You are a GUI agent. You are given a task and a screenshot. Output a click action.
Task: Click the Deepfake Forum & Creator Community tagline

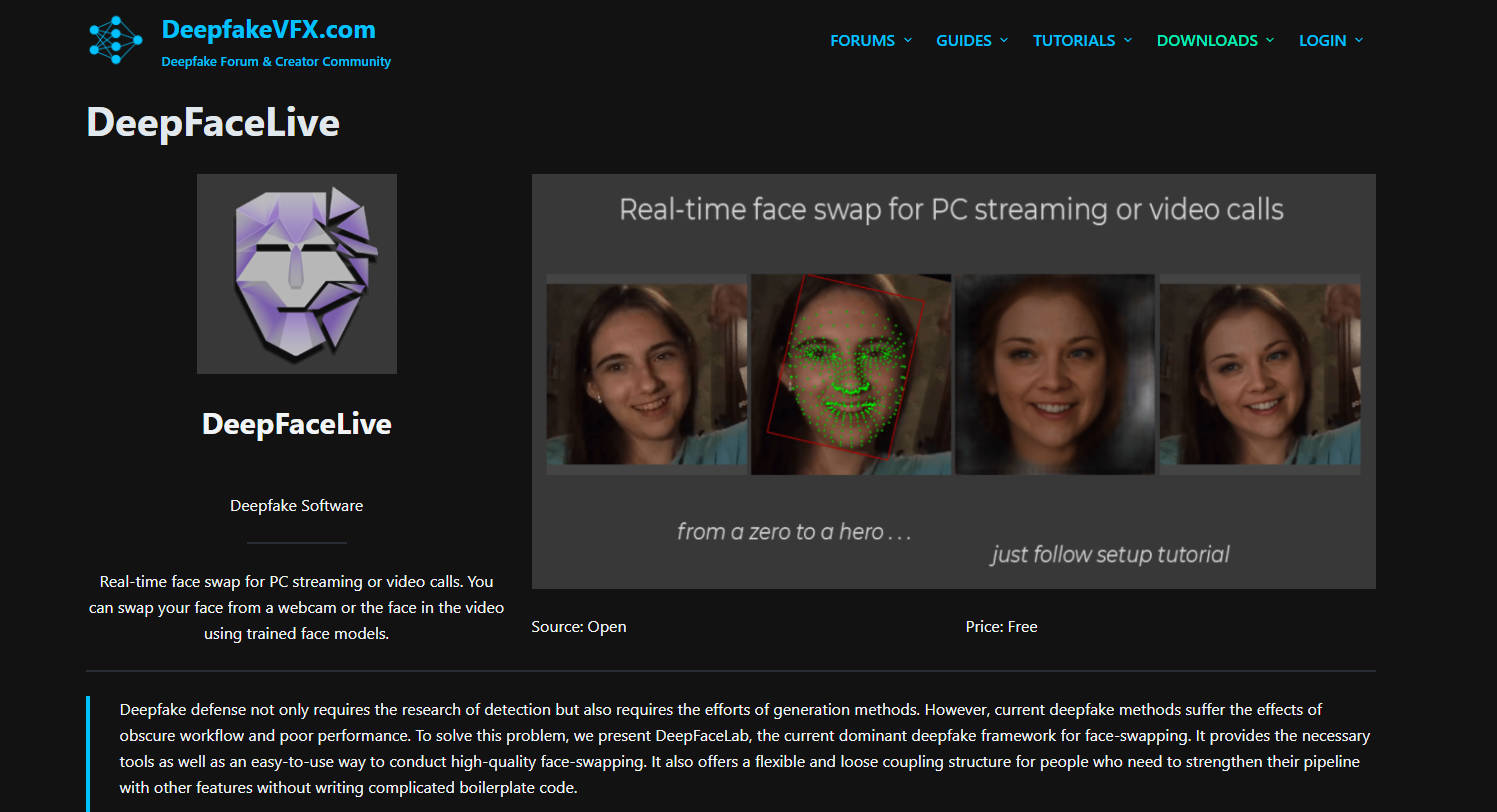(276, 62)
